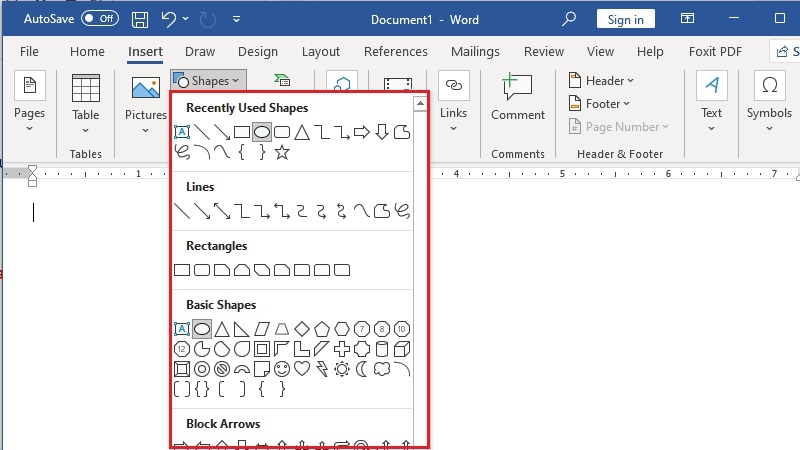Viewport: 800px width, 450px height.
Task: Toggle the AutoSave switch
Action: [100, 19]
